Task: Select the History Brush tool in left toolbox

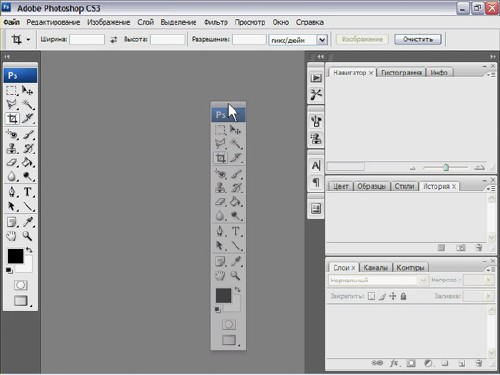Action: coord(28,148)
